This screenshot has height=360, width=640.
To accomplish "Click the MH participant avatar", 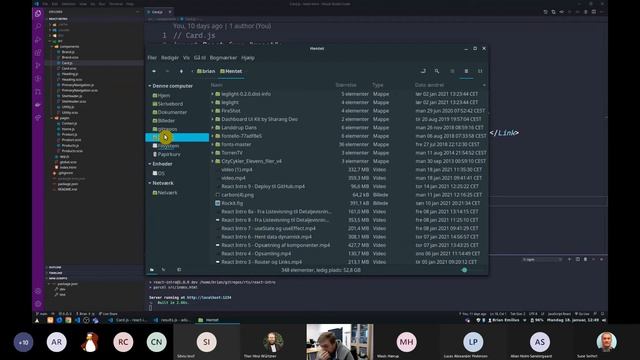I will point(406,342).
